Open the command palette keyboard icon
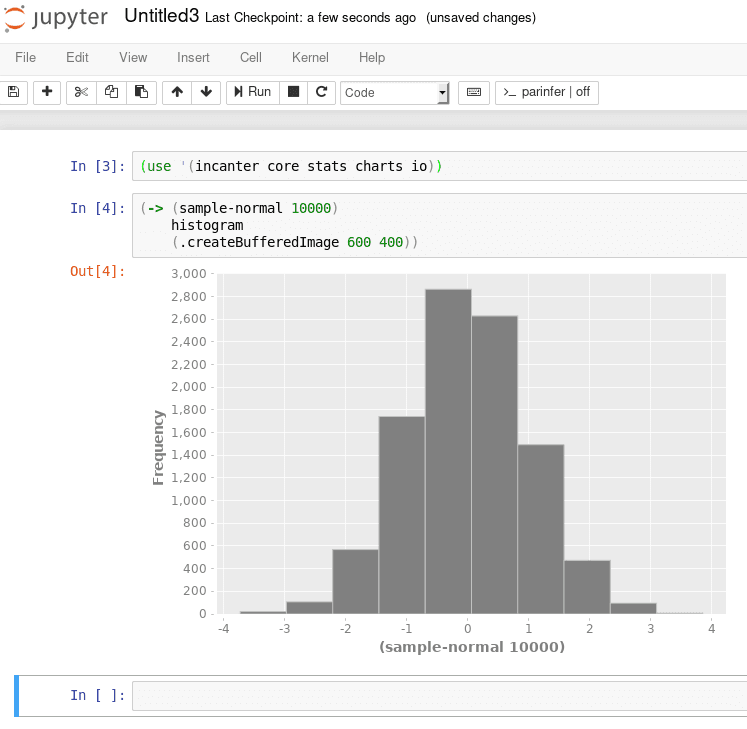Viewport: 747px width, 729px height. pos(474,92)
